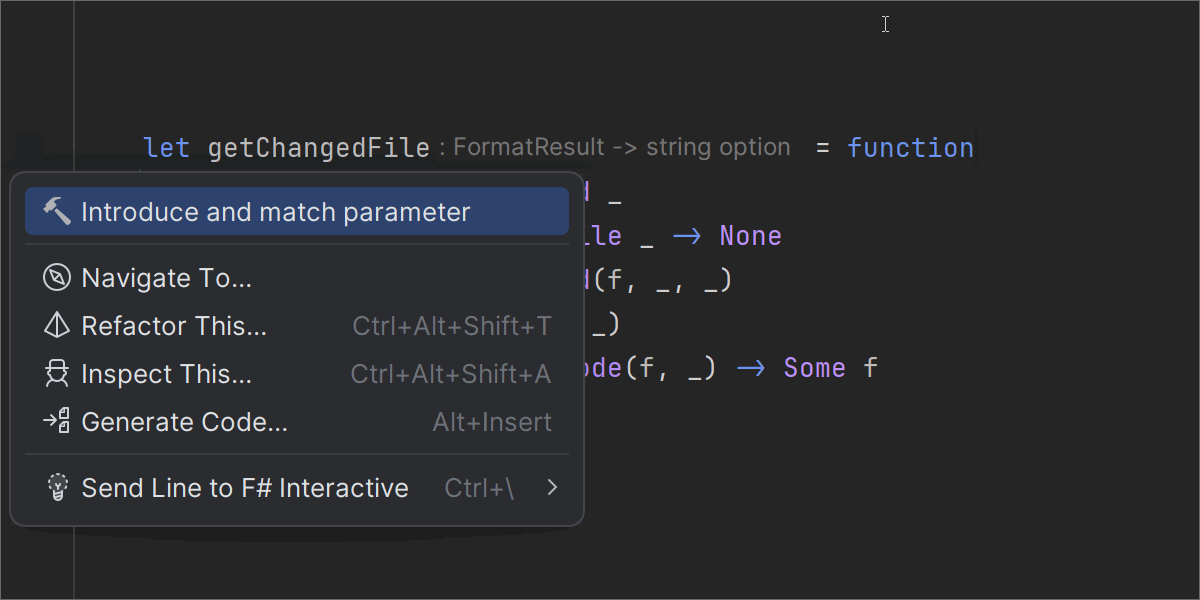Click the Alt+Insert shortcut hint
1200x600 pixels.
pyautogui.click(x=492, y=422)
